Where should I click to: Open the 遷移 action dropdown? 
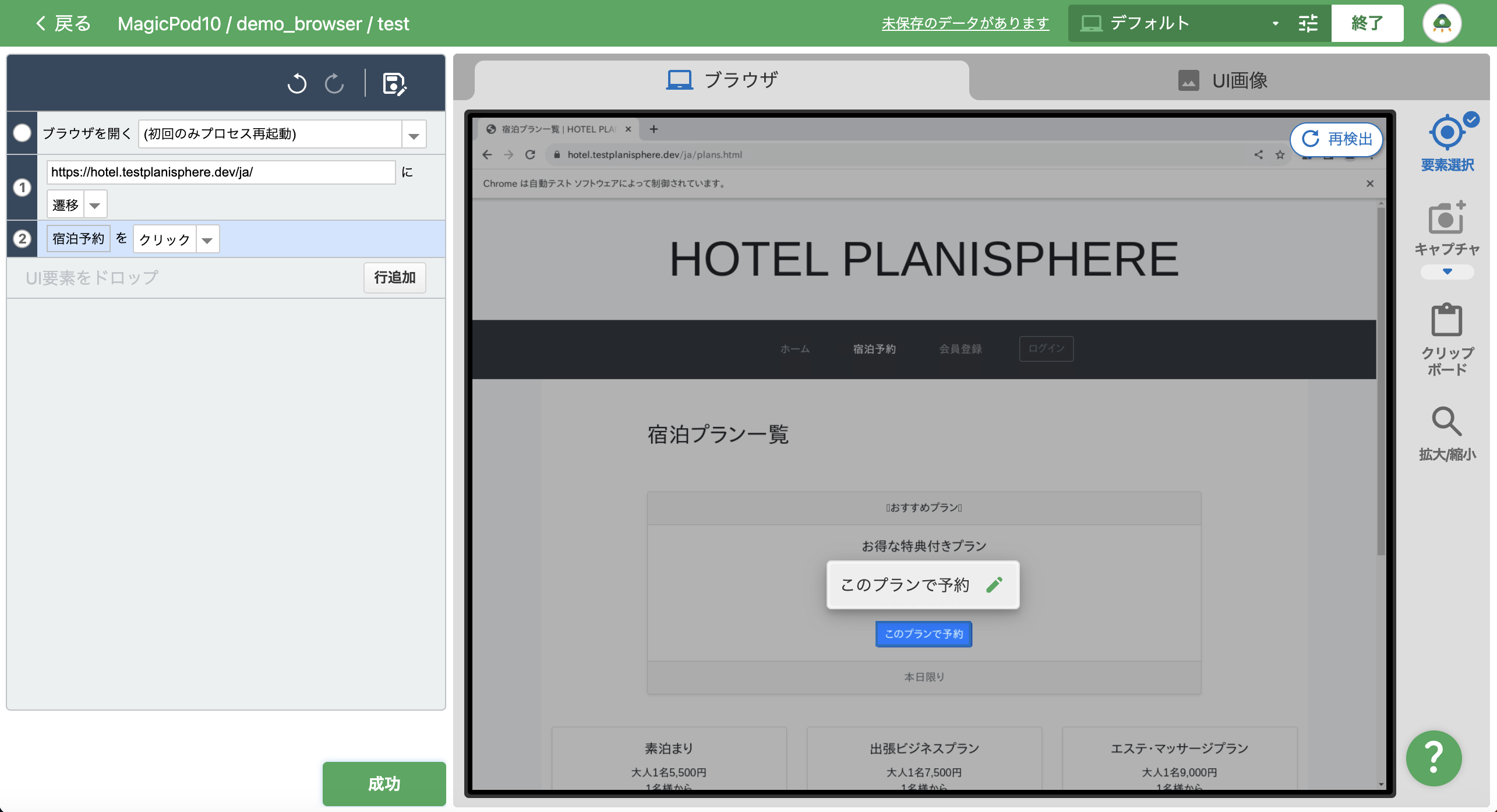click(95, 205)
